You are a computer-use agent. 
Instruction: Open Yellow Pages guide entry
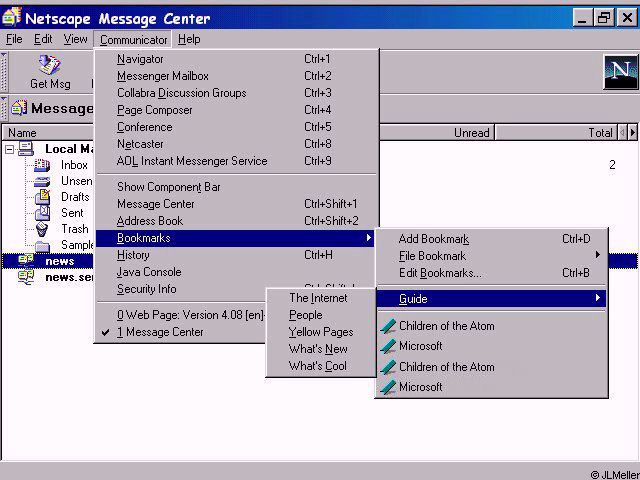pos(320,332)
